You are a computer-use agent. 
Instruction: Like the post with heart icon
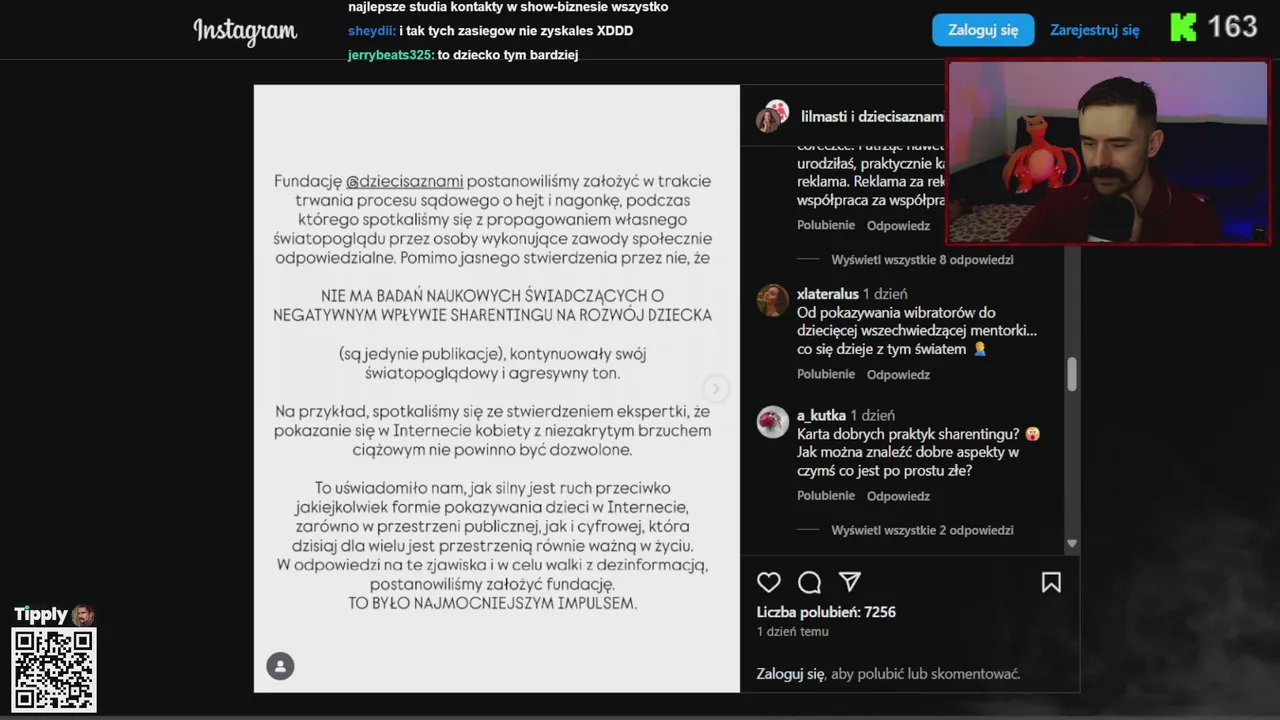tap(768, 582)
